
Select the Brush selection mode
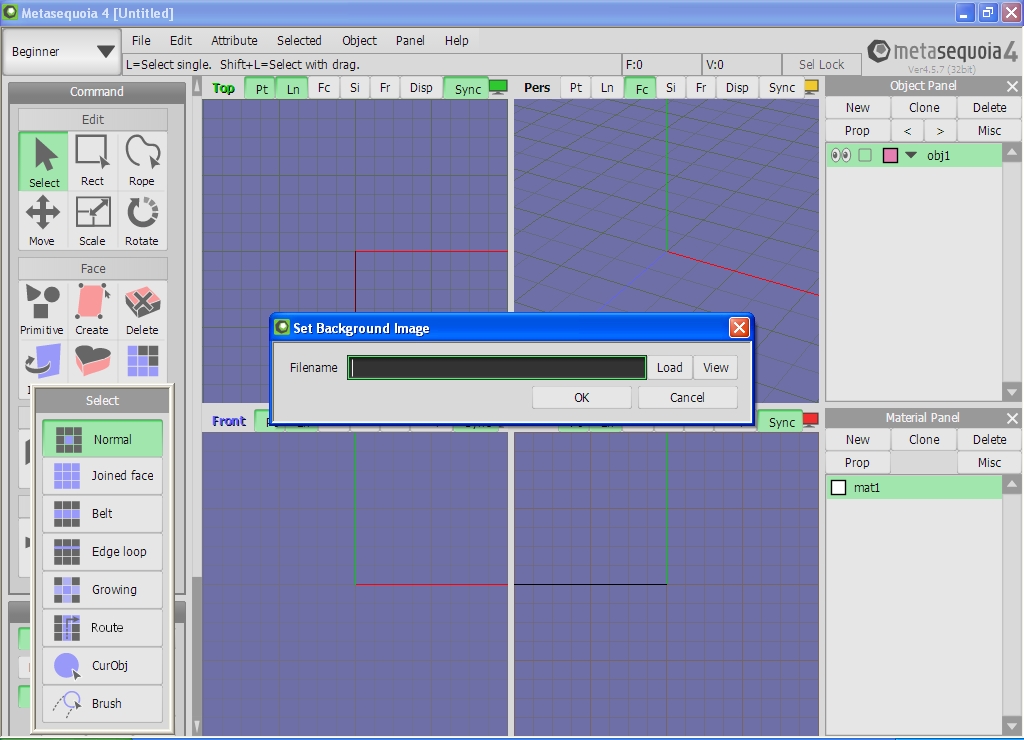tap(102, 704)
